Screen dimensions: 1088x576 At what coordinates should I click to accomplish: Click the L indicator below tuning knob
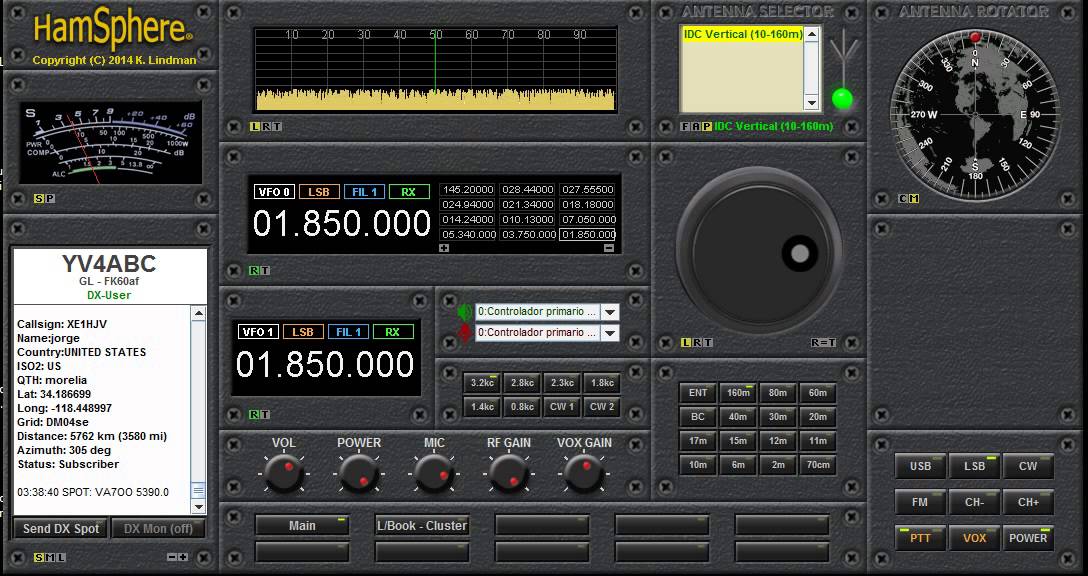click(686, 342)
